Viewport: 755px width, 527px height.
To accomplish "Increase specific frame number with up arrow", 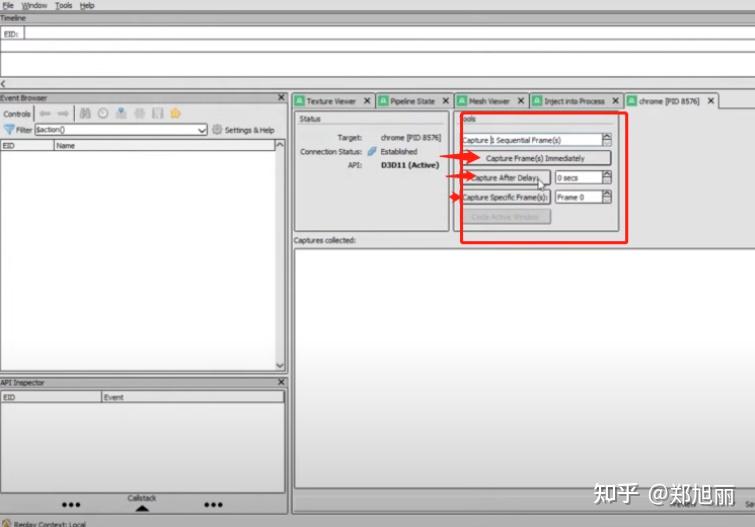I will (x=607, y=194).
